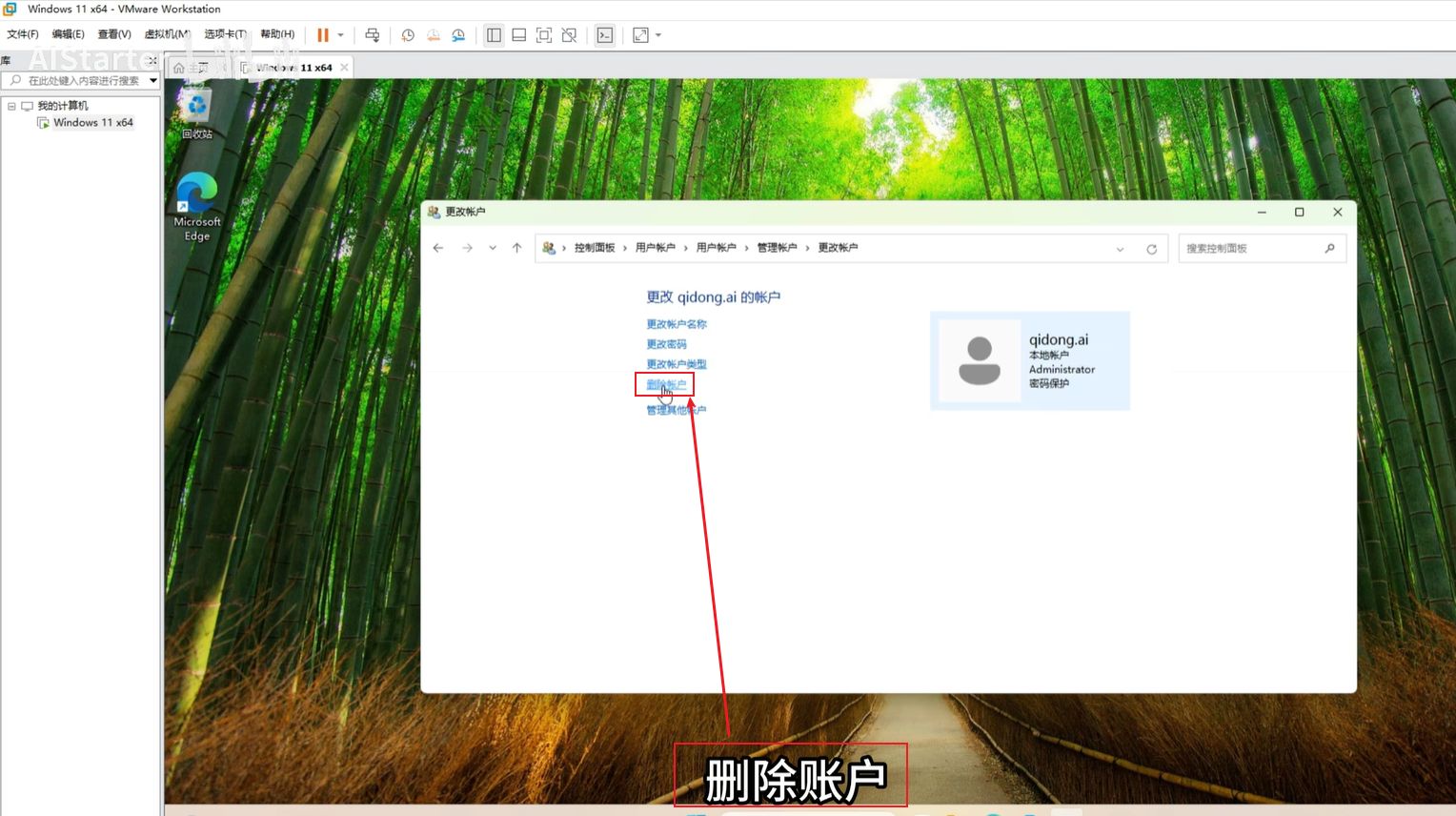Open the library search dropdown arrow
The width and height of the screenshot is (1456, 816).
pyautogui.click(x=153, y=81)
